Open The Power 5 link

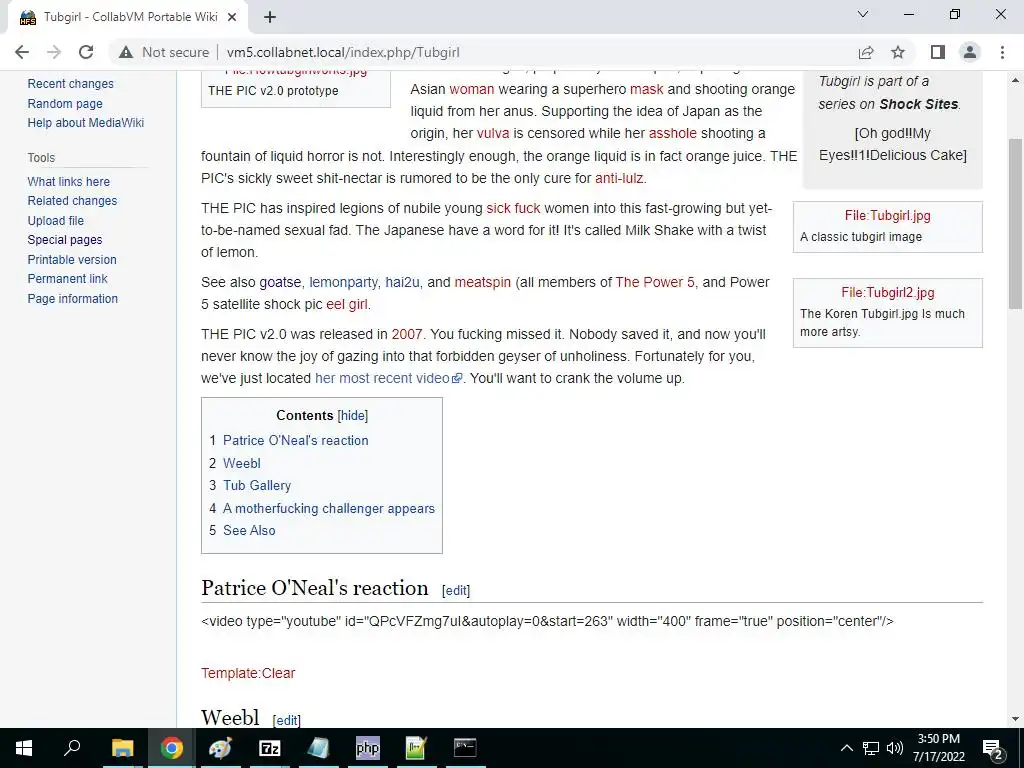[x=656, y=282]
